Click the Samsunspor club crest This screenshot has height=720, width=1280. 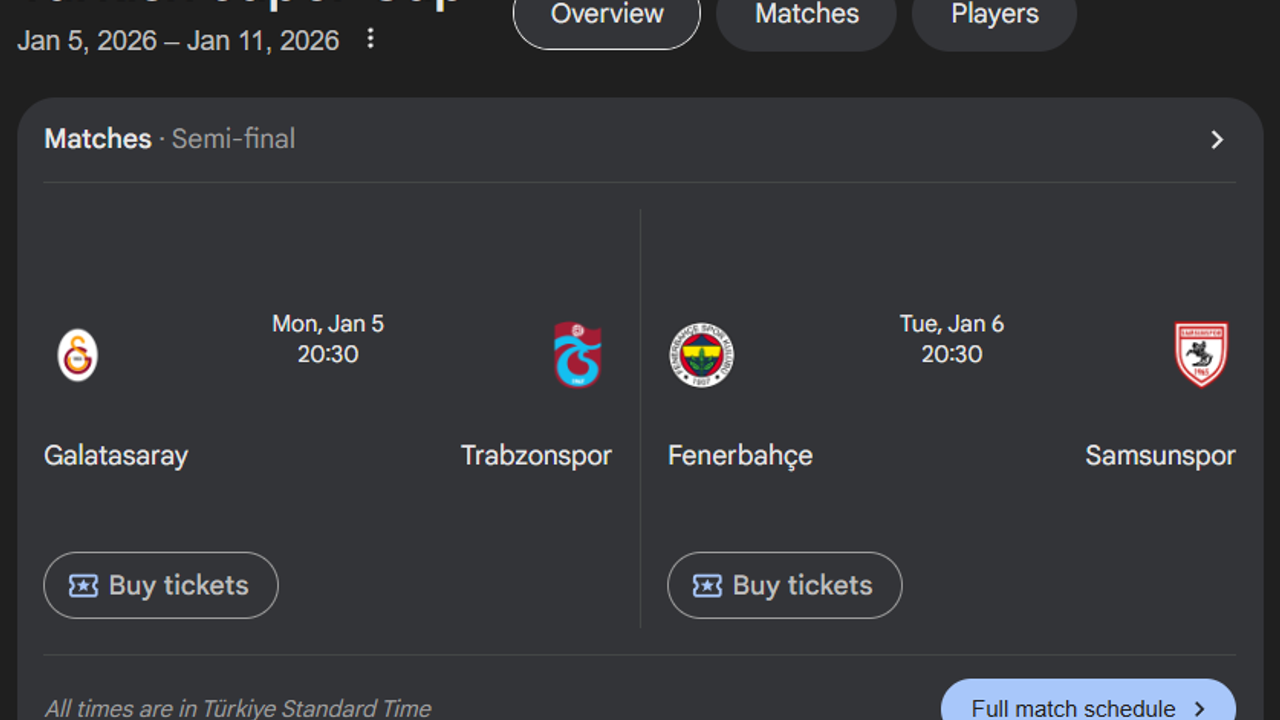1201,355
